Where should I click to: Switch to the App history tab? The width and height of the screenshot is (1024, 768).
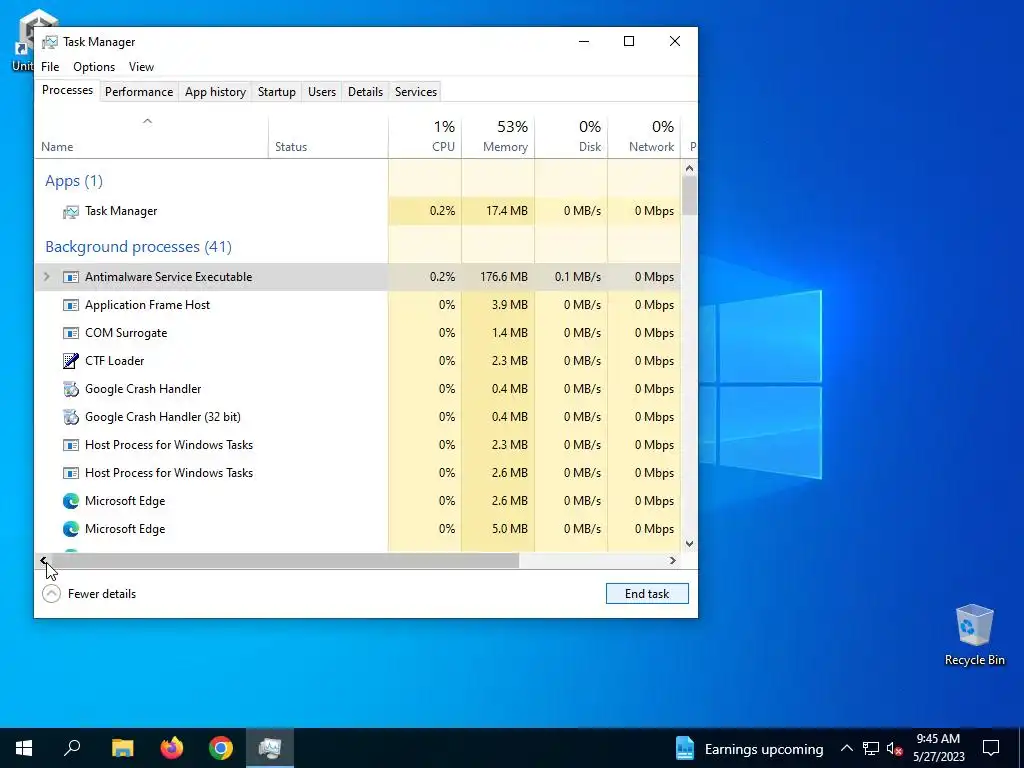click(x=216, y=92)
